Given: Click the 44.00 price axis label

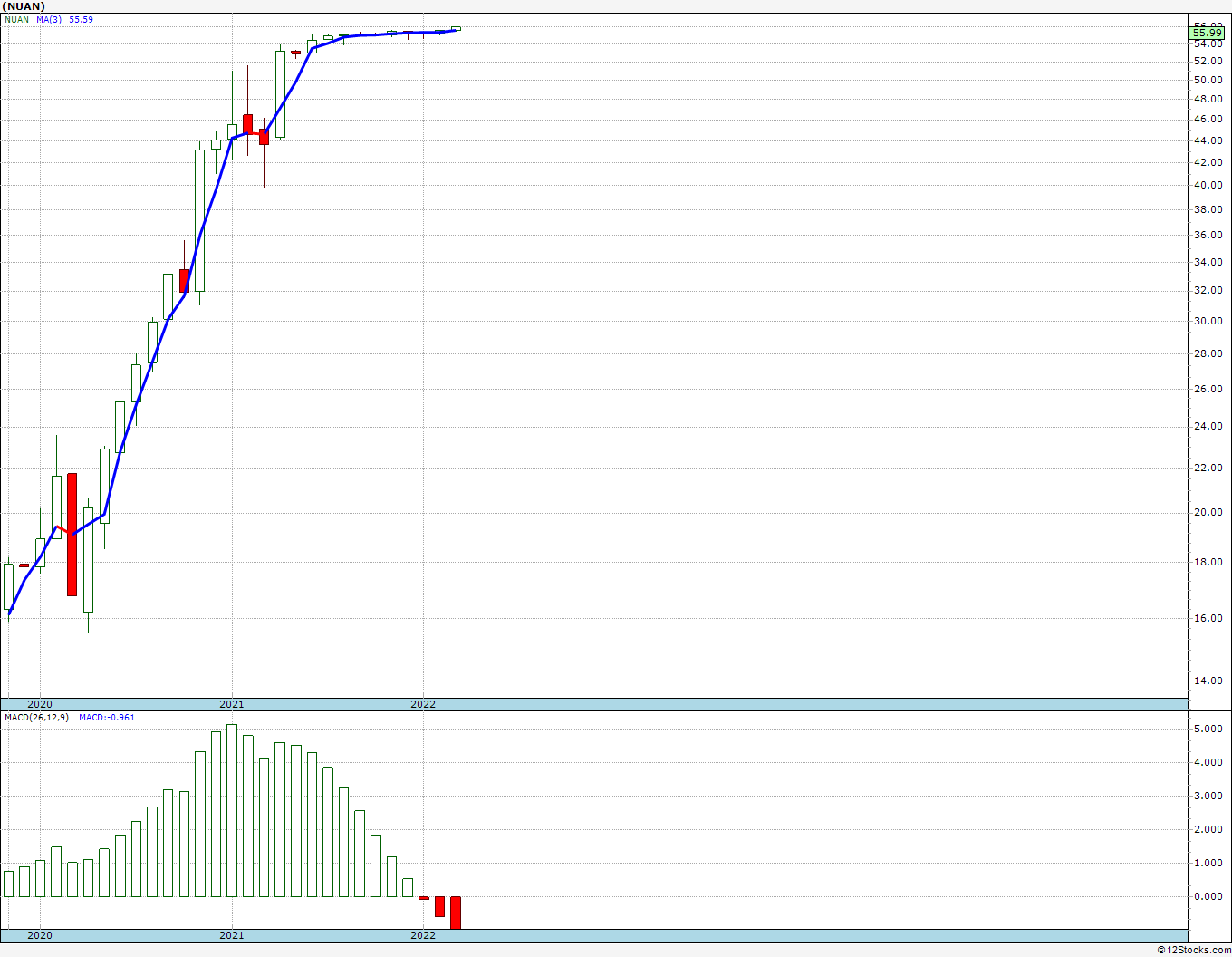Looking at the screenshot, I should (x=1208, y=140).
